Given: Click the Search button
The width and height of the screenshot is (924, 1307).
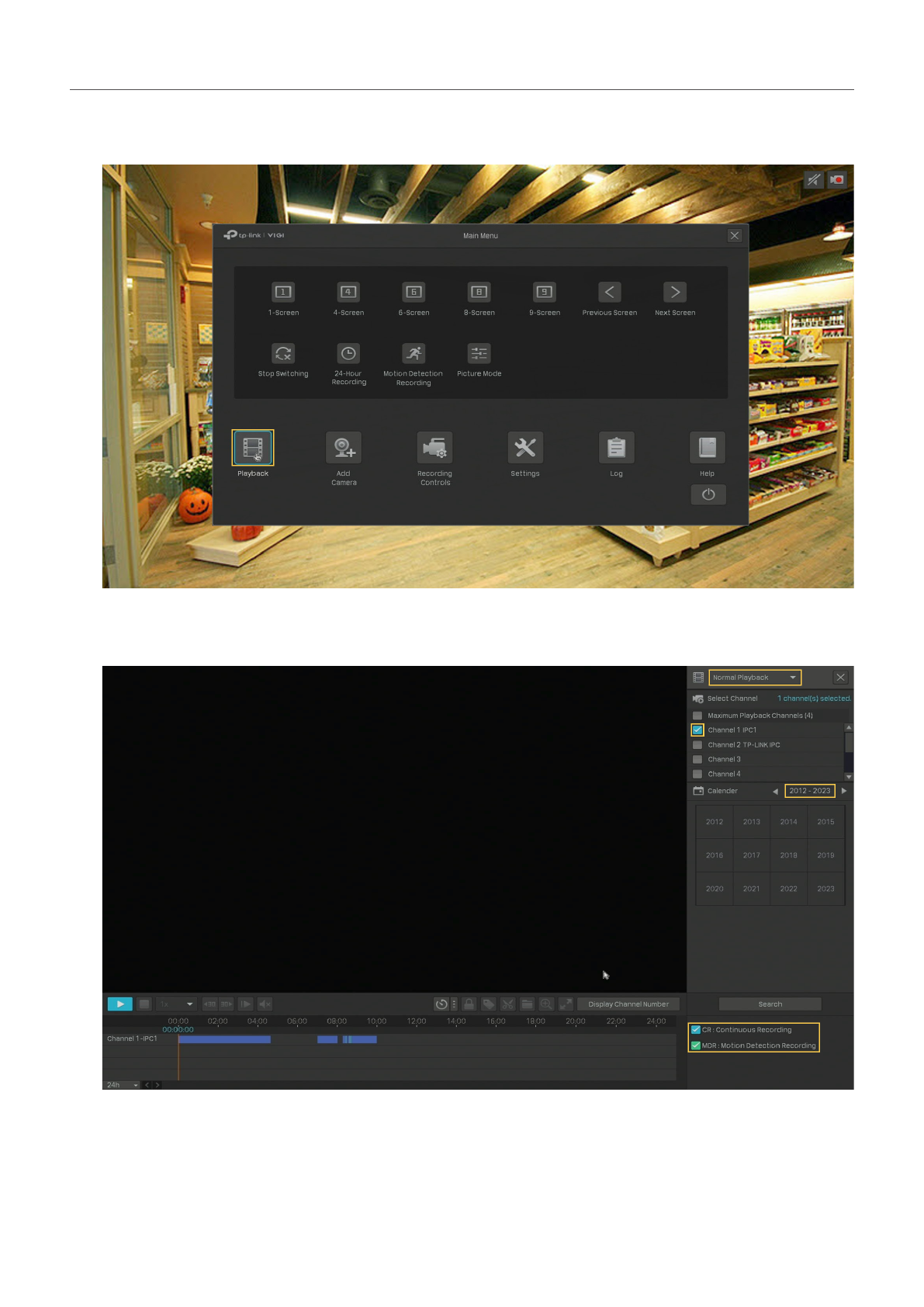Looking at the screenshot, I should tap(770, 1004).
